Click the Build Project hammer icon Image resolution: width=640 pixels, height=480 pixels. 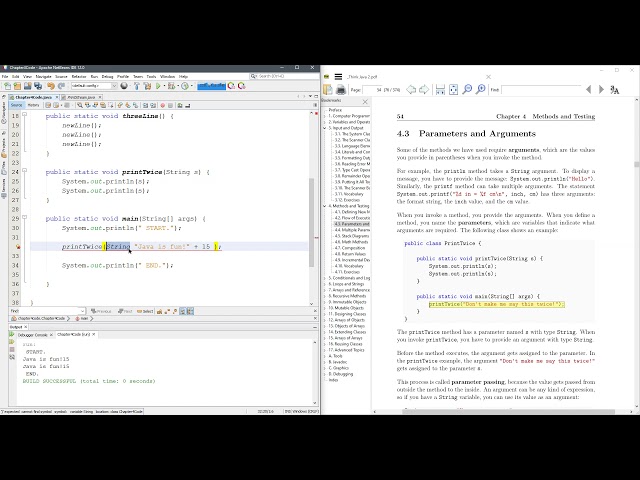(x=137, y=86)
